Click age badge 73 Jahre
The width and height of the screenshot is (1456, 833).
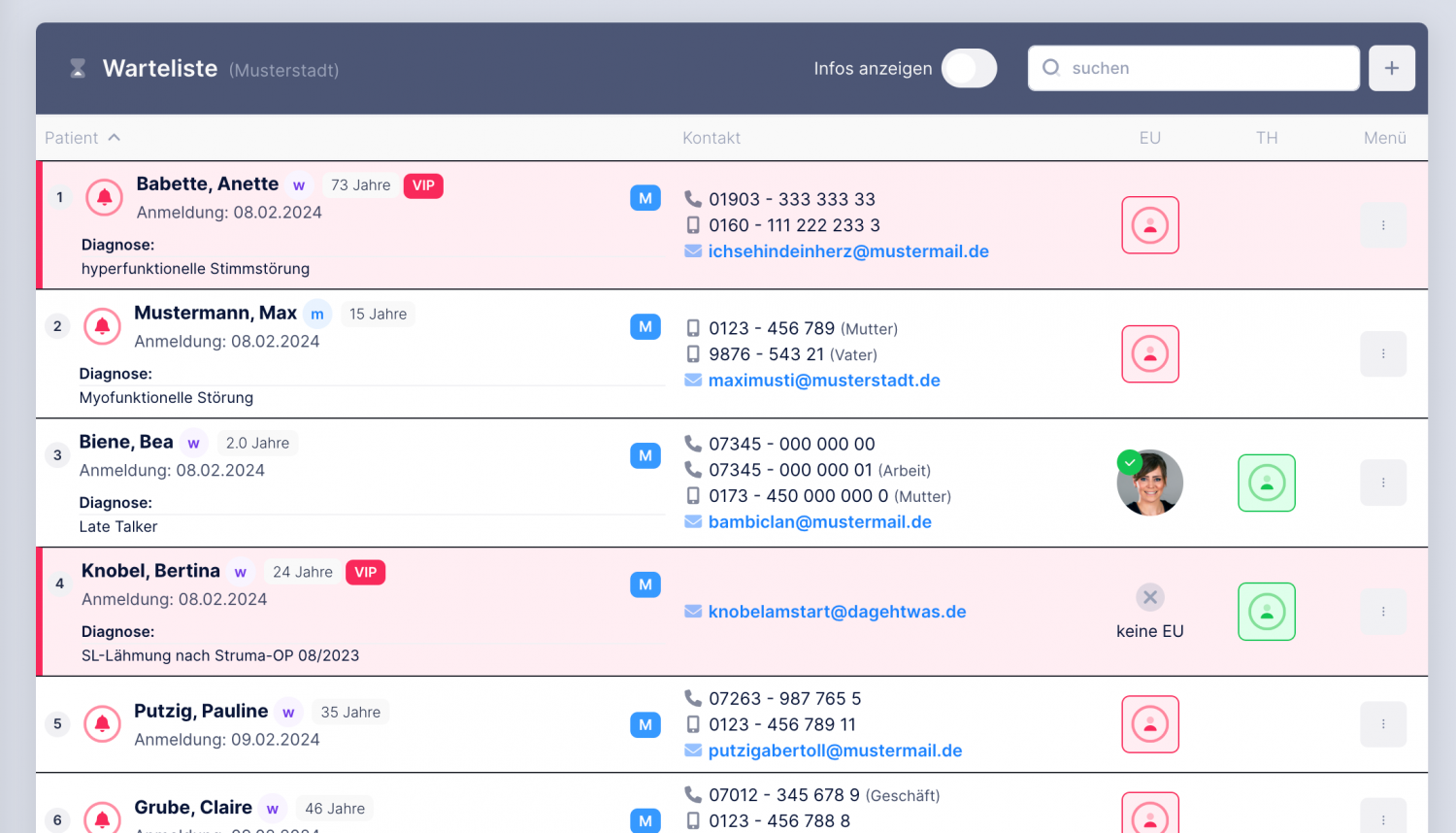[x=361, y=185]
